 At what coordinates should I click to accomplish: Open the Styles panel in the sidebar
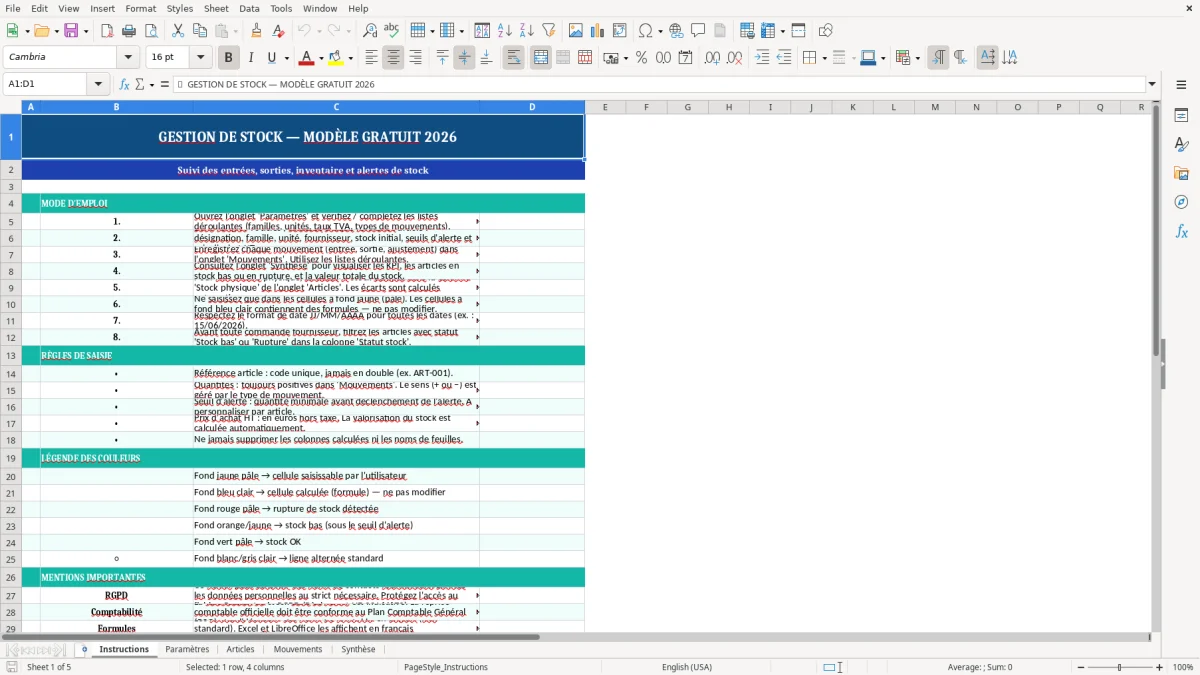(1181, 144)
